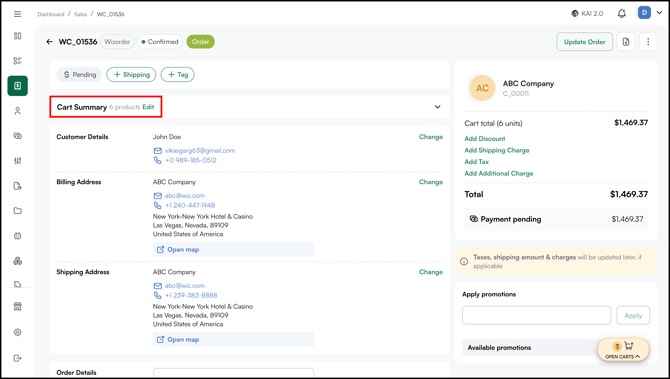Click the info icon in taxes notice
670x379 pixels.
(x=464, y=261)
